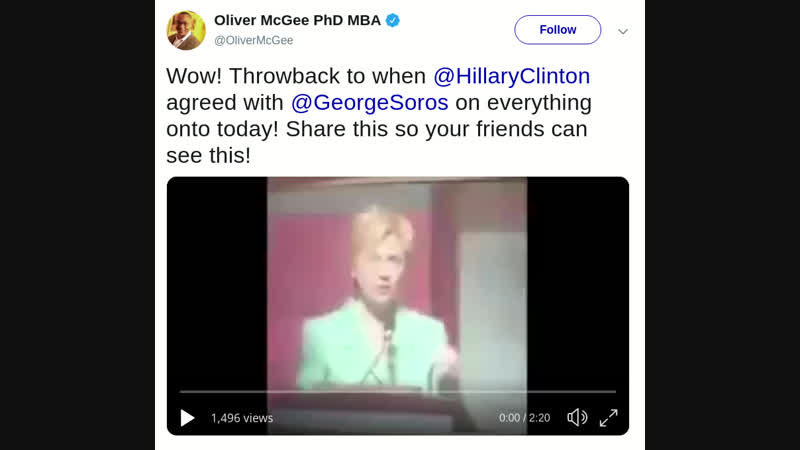
Task: Click the video progress bar
Action: (397, 392)
